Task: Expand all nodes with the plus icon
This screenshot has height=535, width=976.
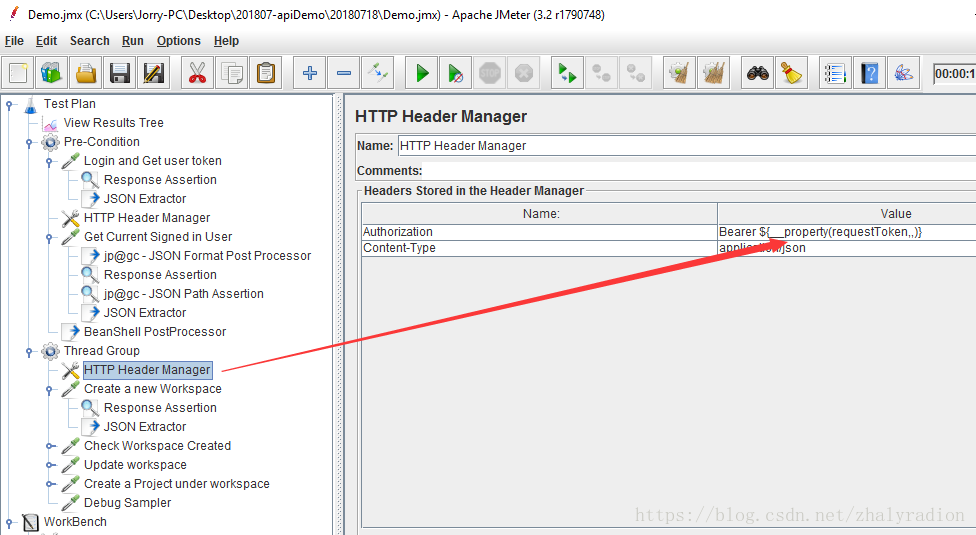Action: [309, 73]
